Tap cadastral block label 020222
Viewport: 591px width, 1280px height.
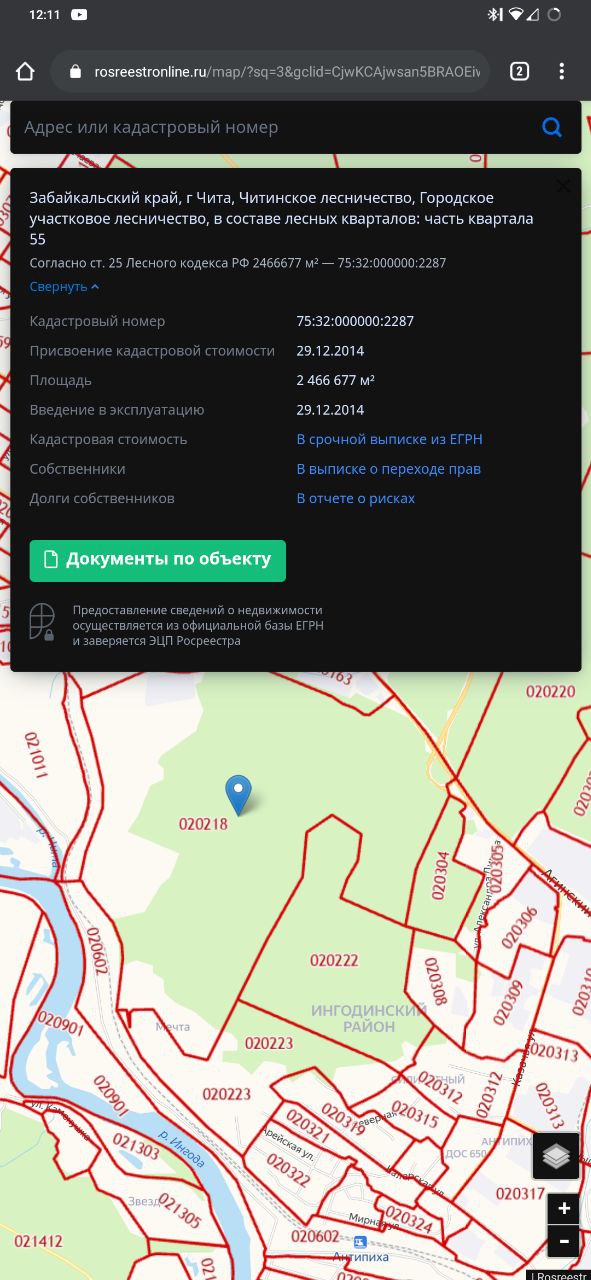click(x=334, y=960)
